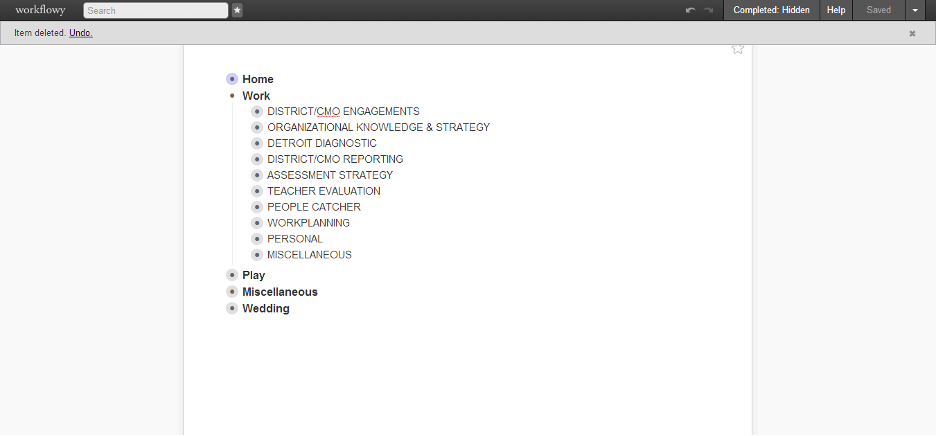The height and width of the screenshot is (436, 936).
Task: Click the redo arrow icon
Action: [708, 10]
